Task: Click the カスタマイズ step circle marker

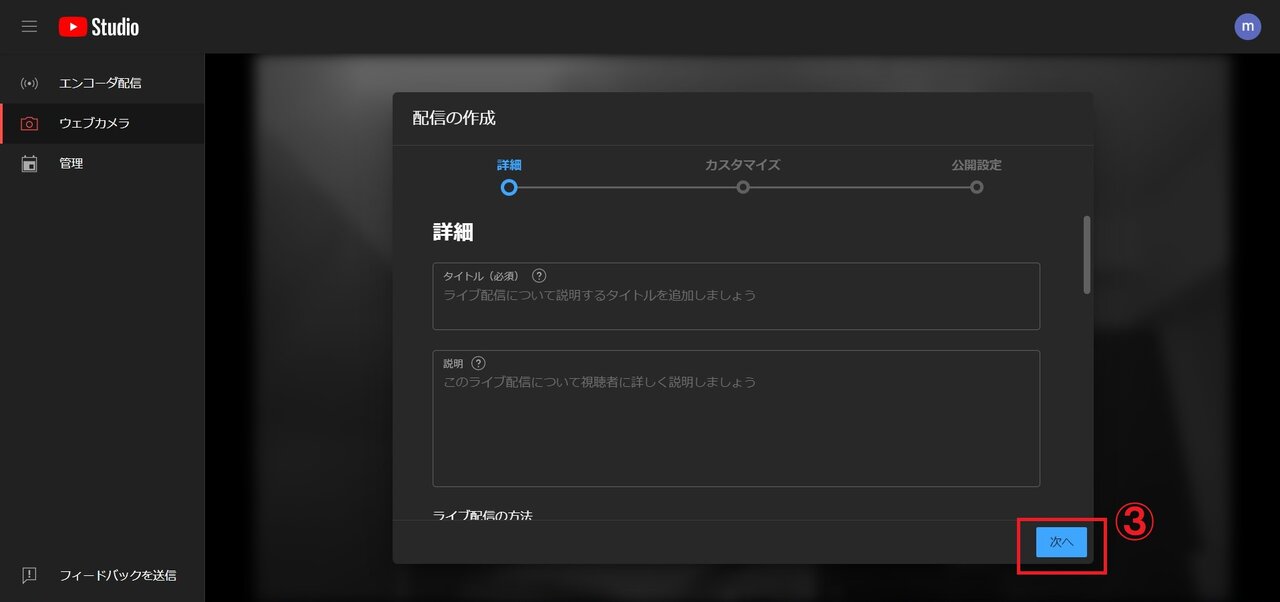Action: 743,187
